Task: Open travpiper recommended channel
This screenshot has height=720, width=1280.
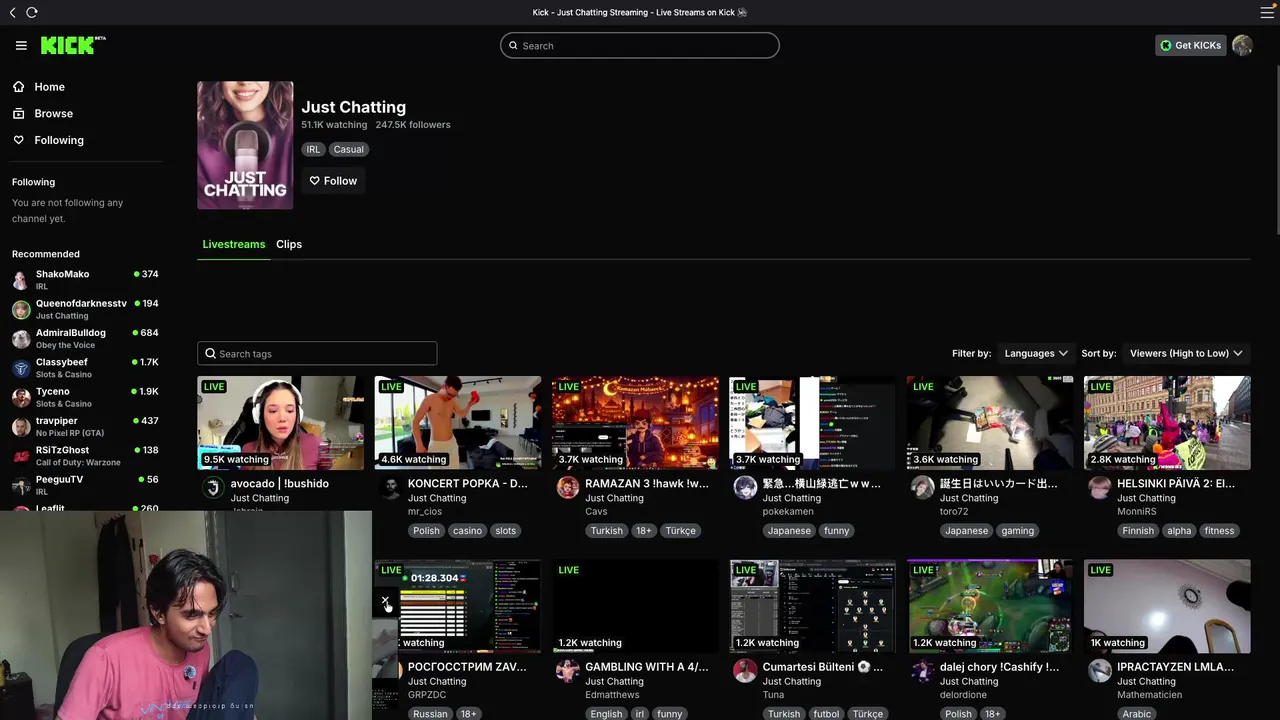Action: pos(85,426)
